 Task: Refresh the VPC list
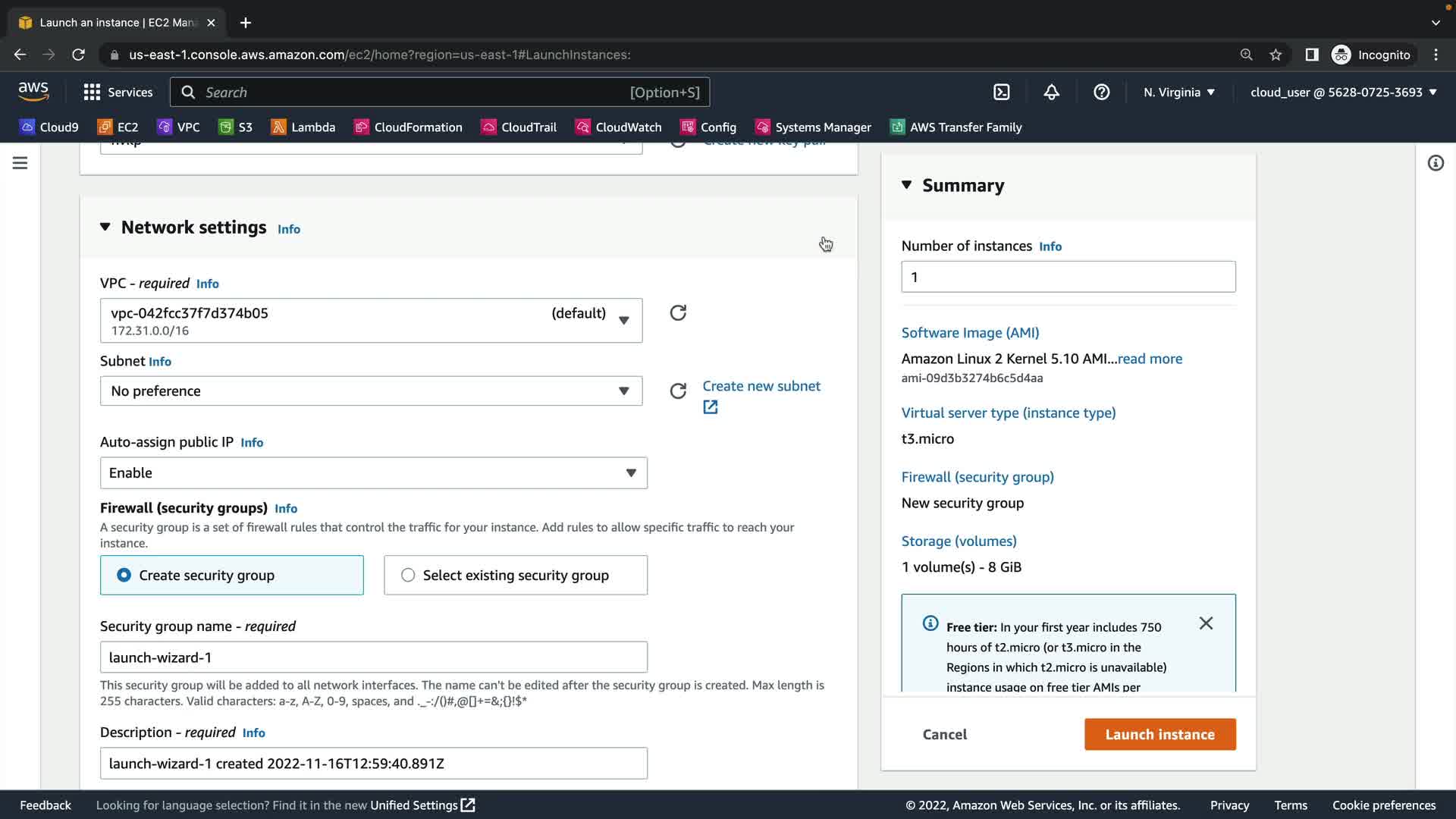click(x=678, y=313)
